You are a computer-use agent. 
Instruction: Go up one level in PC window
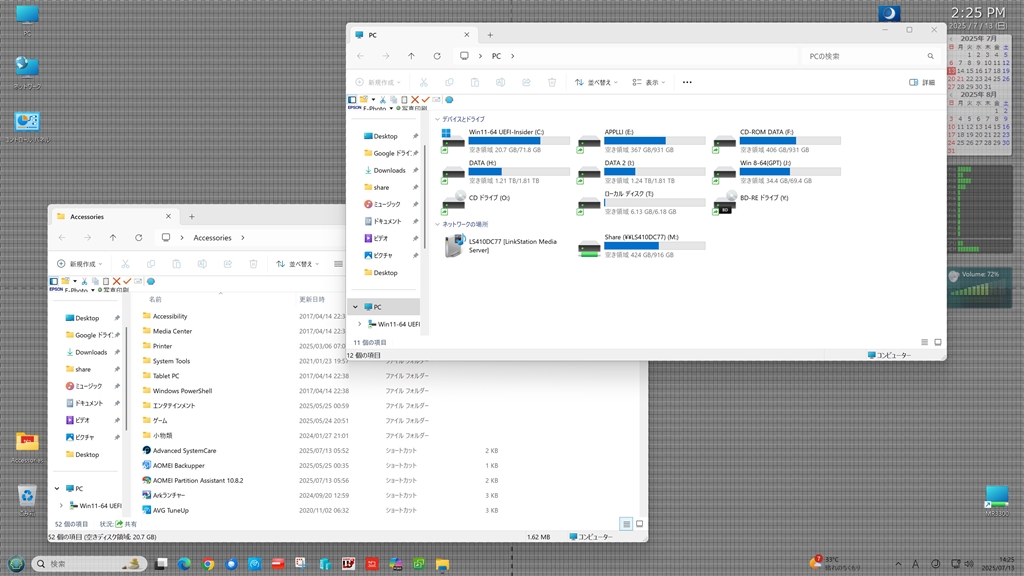coord(411,56)
